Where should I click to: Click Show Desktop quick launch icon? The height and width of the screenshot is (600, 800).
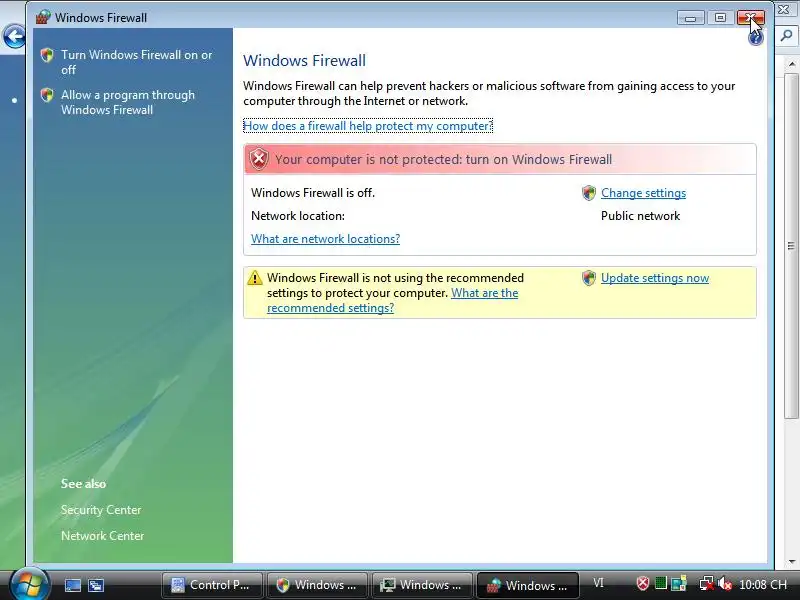coord(72,585)
